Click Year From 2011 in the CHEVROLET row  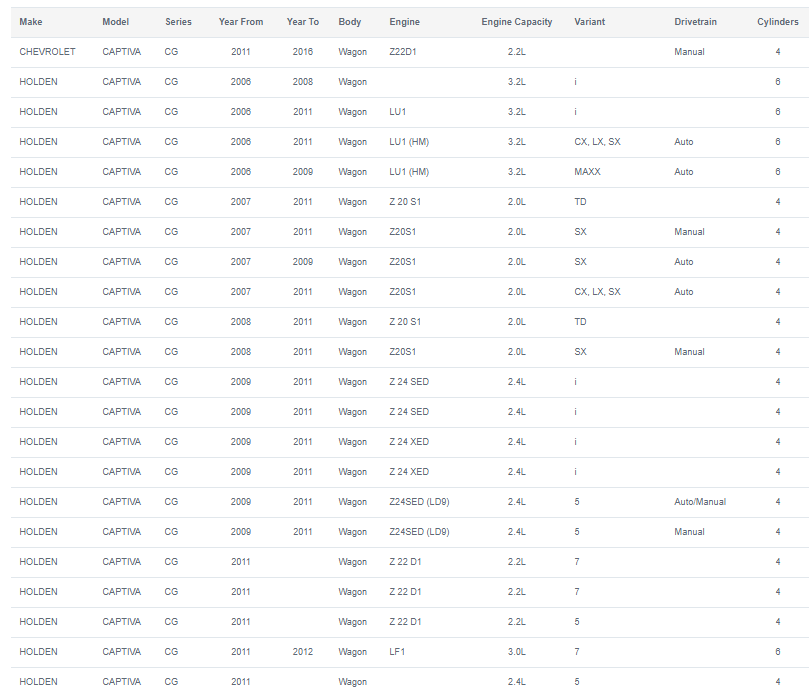241,52
